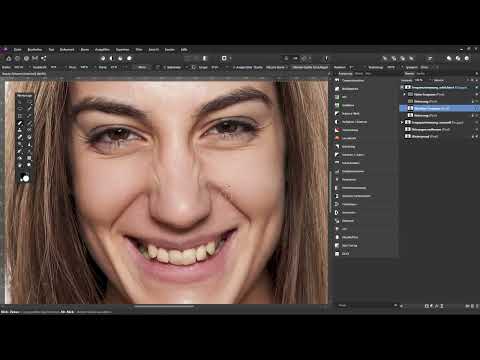Open the Fenster menu
The height and width of the screenshot is (360, 480).
coord(170,50)
